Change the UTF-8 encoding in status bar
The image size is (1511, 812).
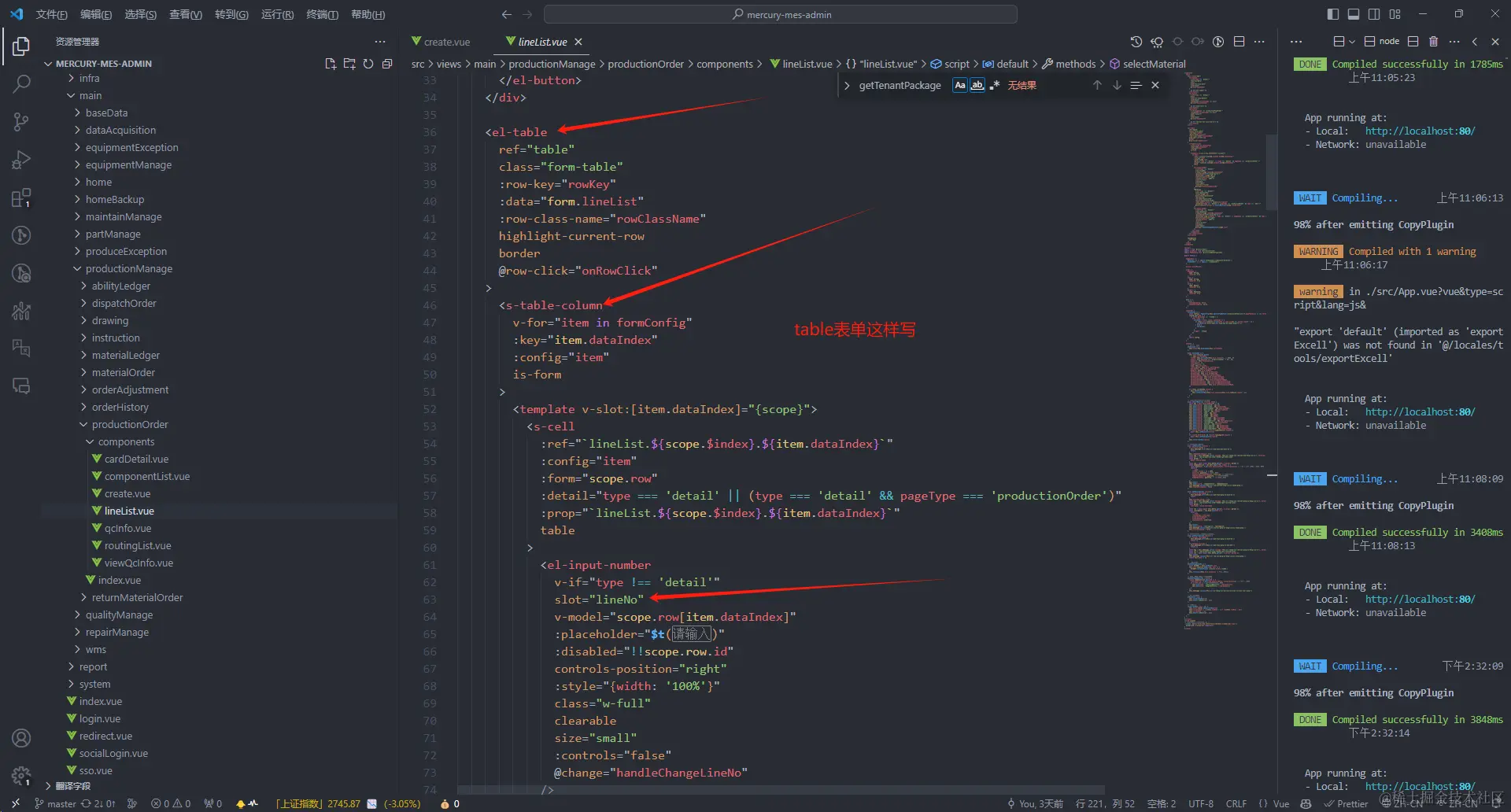[x=1201, y=803]
